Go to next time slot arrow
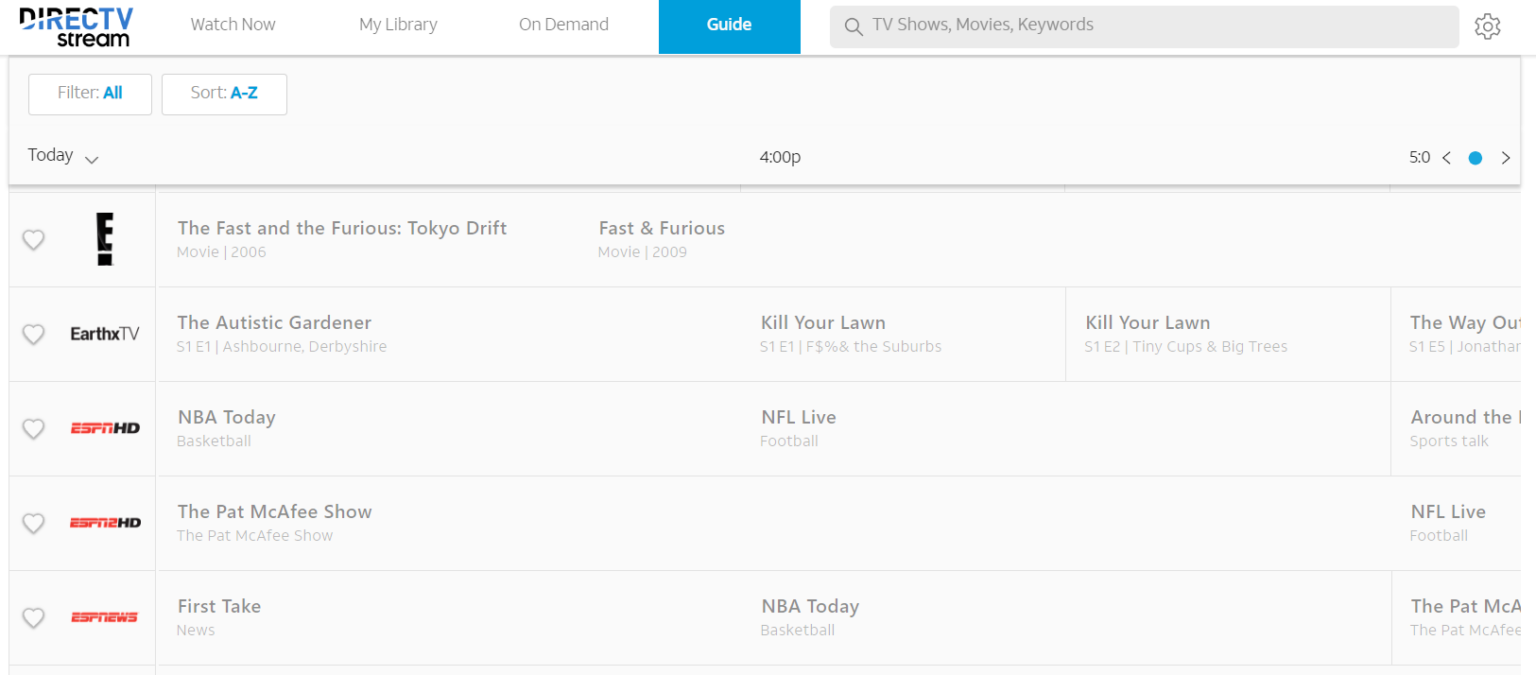Screen dimensions: 1536x675 pyautogui.click(x=1505, y=158)
